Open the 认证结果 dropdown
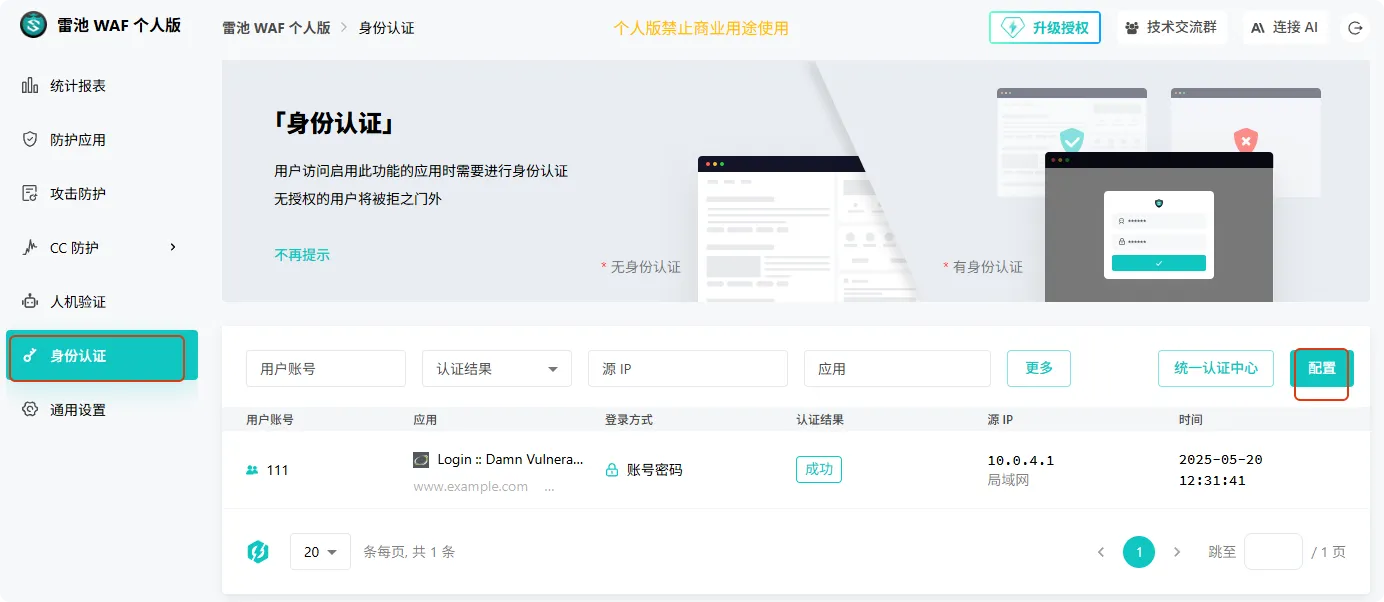Image resolution: width=1384 pixels, height=602 pixels. coord(497,368)
